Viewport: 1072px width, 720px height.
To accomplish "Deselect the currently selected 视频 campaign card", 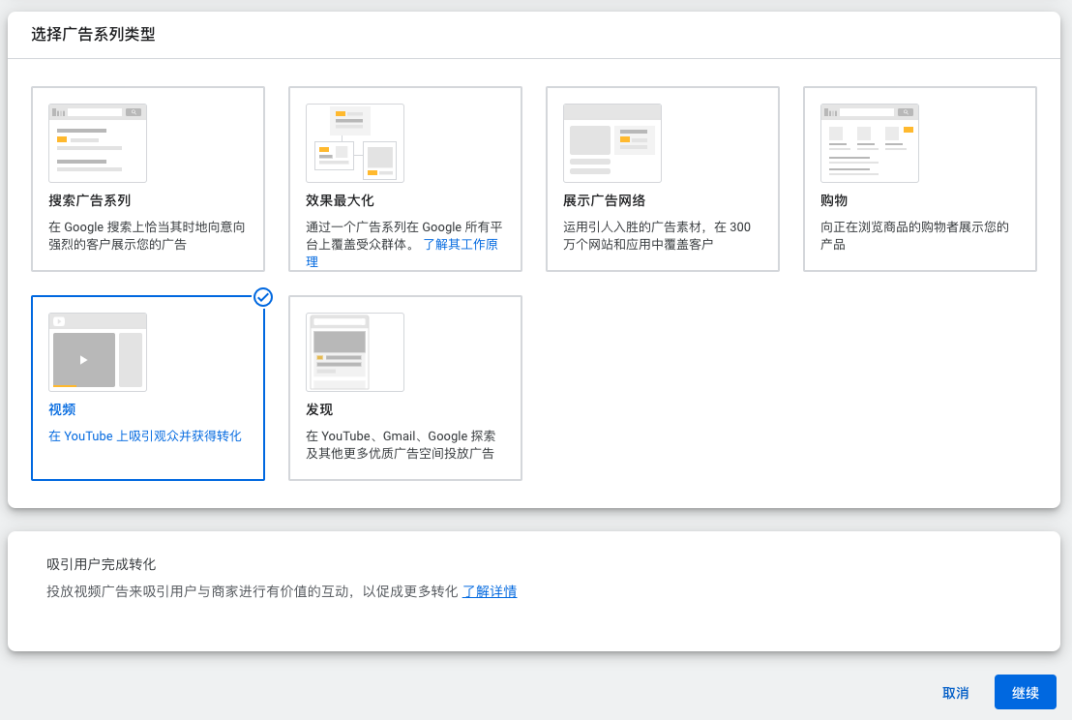I will tap(148, 388).
